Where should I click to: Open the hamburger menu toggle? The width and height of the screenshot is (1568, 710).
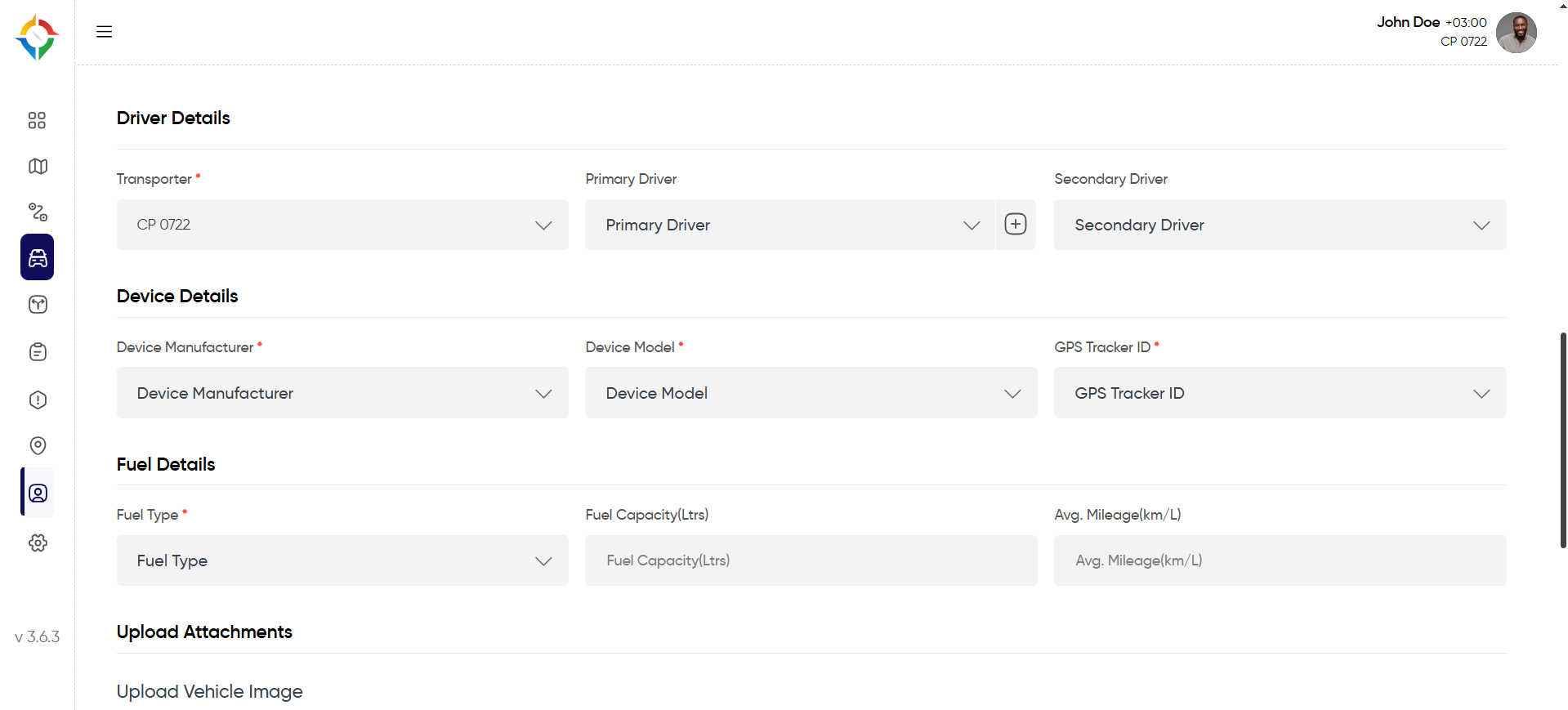pyautogui.click(x=104, y=32)
